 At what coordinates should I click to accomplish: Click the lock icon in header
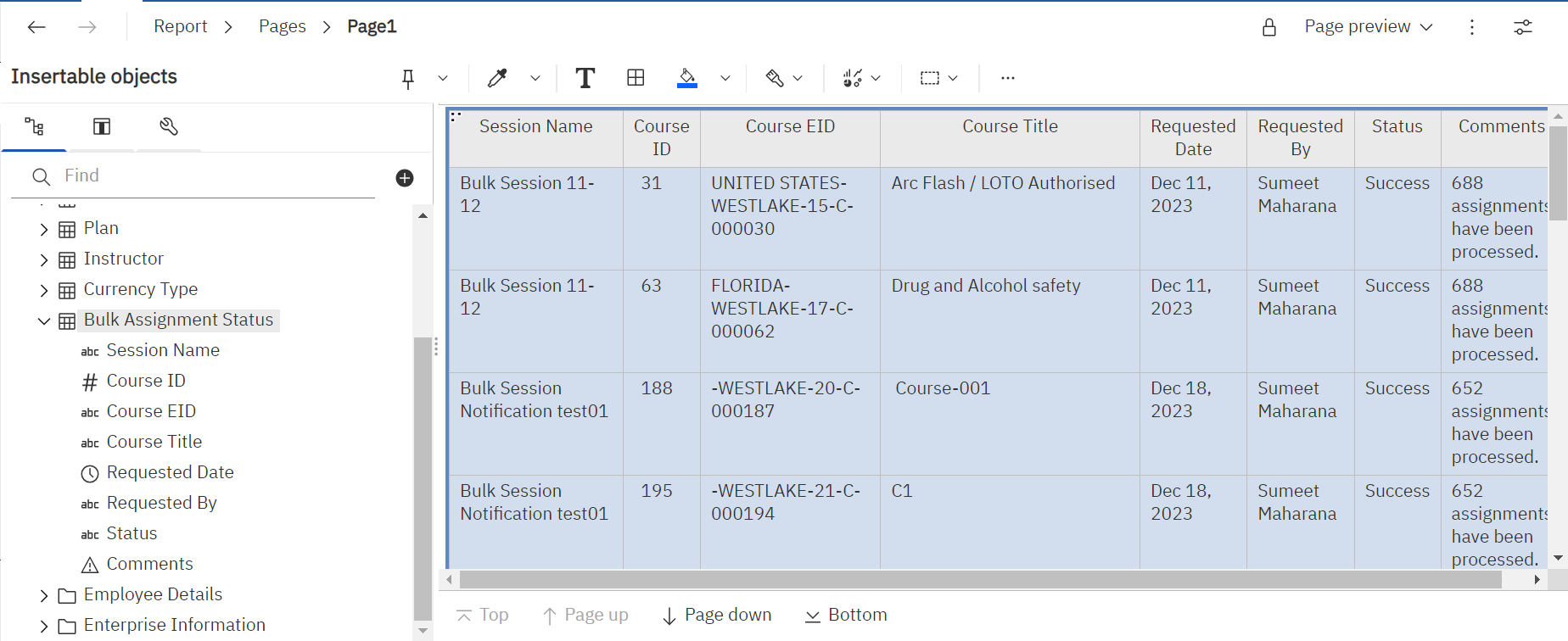click(x=1269, y=27)
